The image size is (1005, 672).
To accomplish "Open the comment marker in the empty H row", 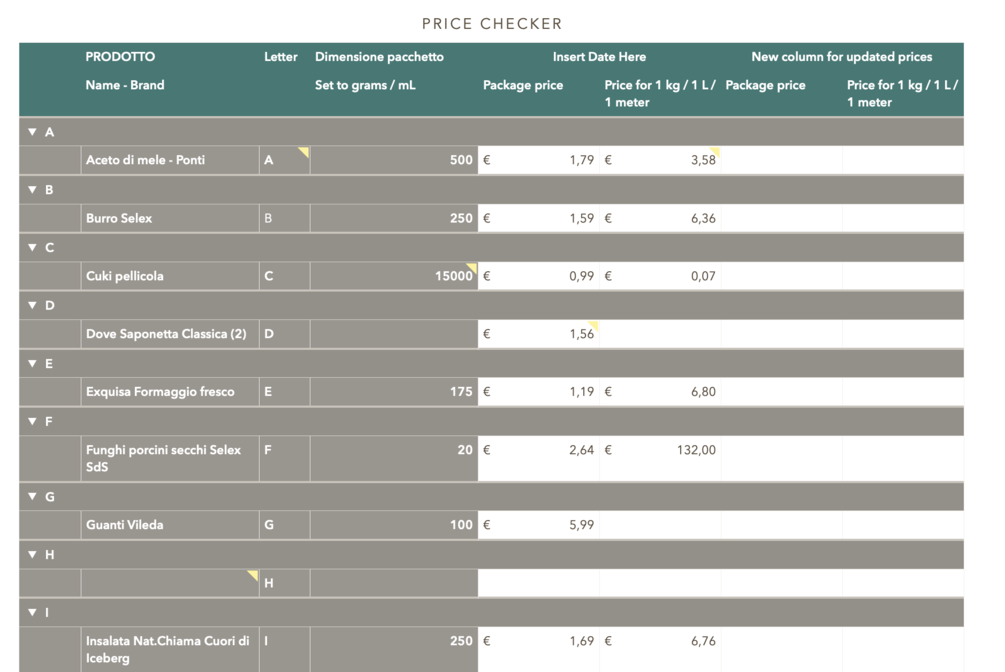I will (x=253, y=573).
